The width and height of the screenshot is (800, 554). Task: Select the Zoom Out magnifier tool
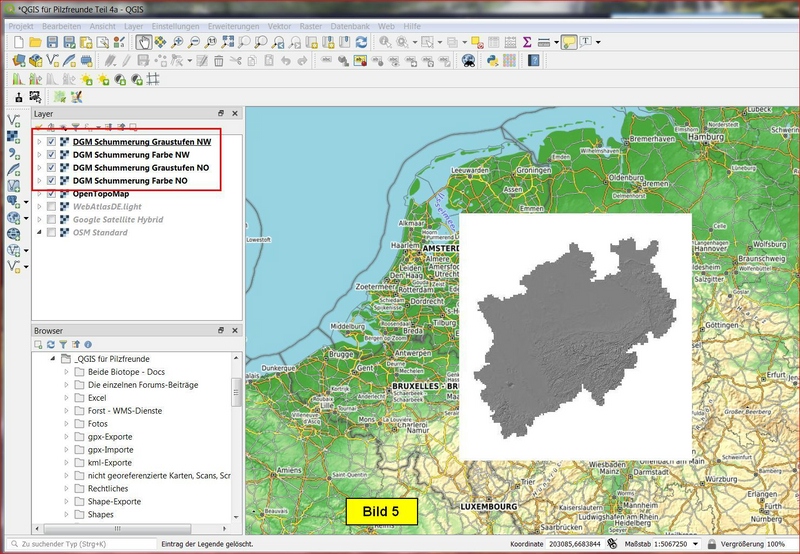pos(194,42)
